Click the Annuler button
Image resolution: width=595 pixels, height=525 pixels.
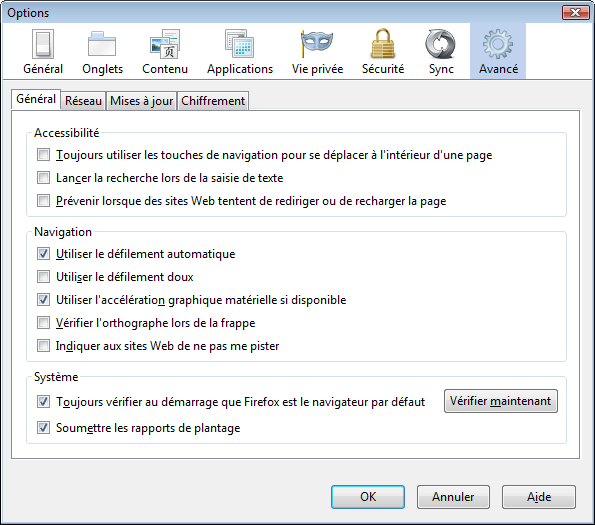tap(453, 497)
